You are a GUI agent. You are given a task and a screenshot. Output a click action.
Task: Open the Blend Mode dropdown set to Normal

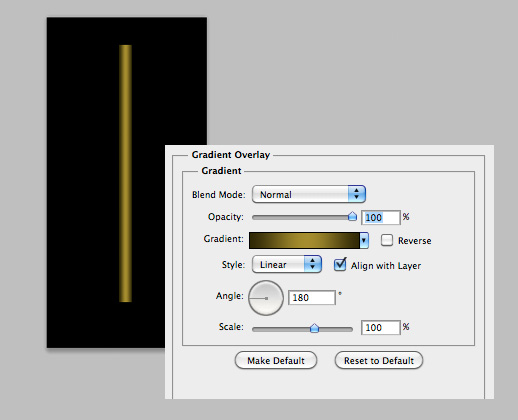[x=309, y=194]
